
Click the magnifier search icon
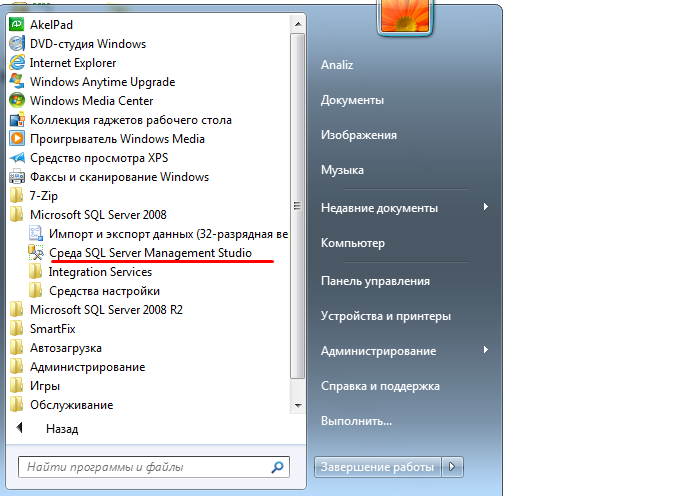tap(277, 467)
